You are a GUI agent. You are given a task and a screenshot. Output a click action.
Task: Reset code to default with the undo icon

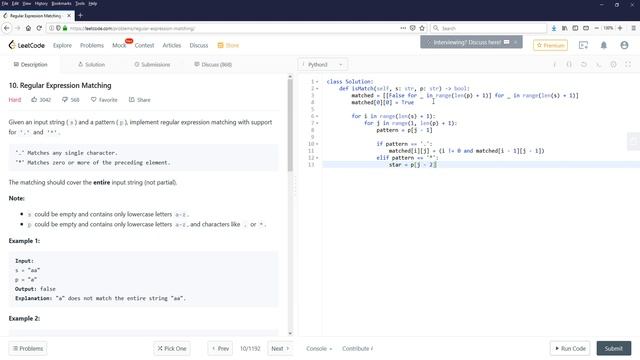coord(584,64)
